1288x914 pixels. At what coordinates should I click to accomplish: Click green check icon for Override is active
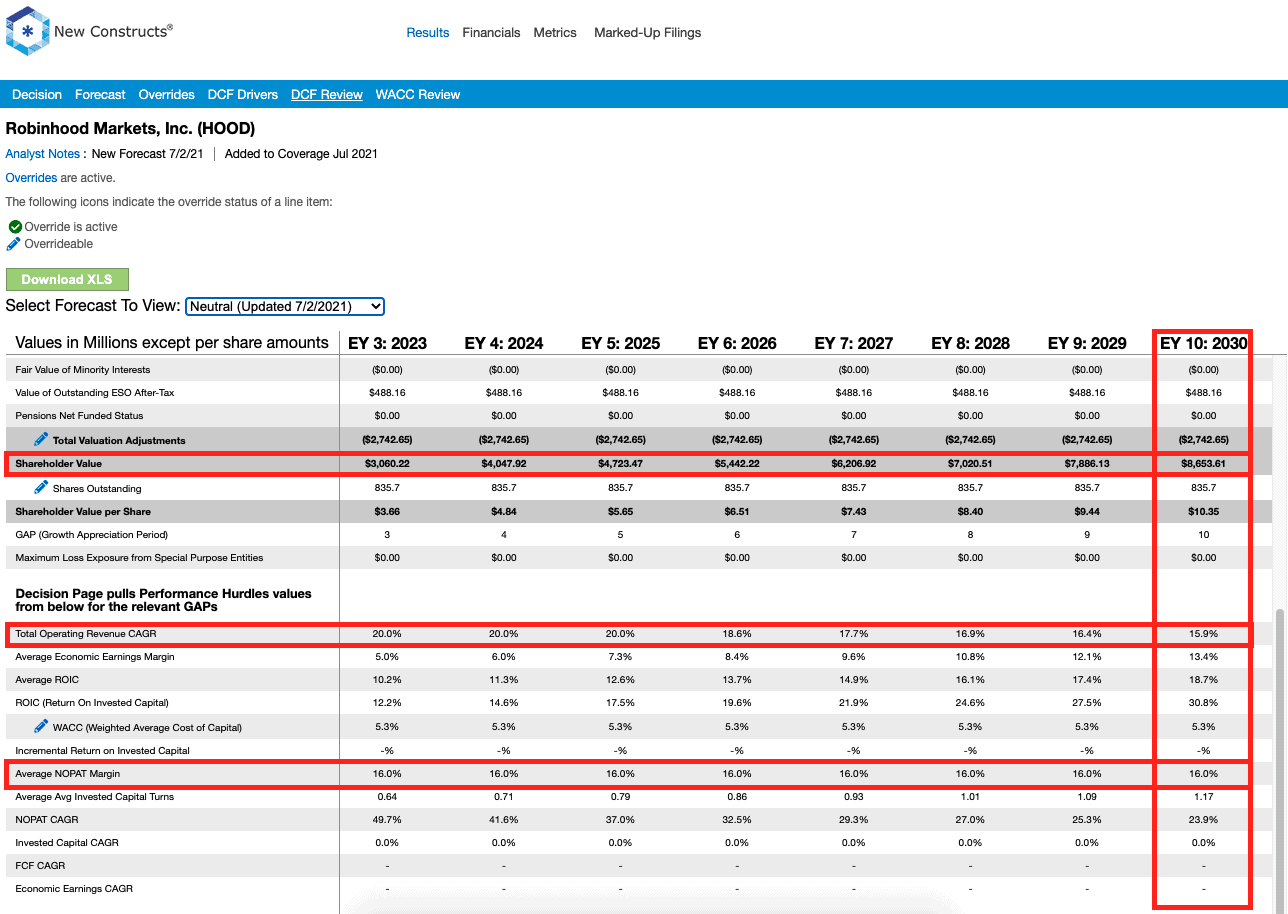pos(15,227)
